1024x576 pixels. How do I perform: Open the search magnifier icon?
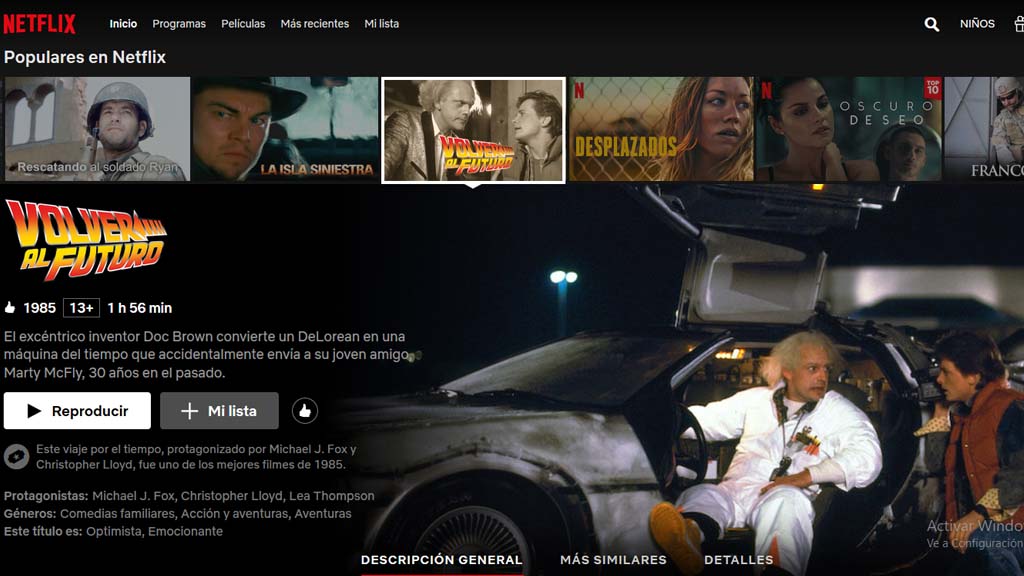click(x=932, y=24)
